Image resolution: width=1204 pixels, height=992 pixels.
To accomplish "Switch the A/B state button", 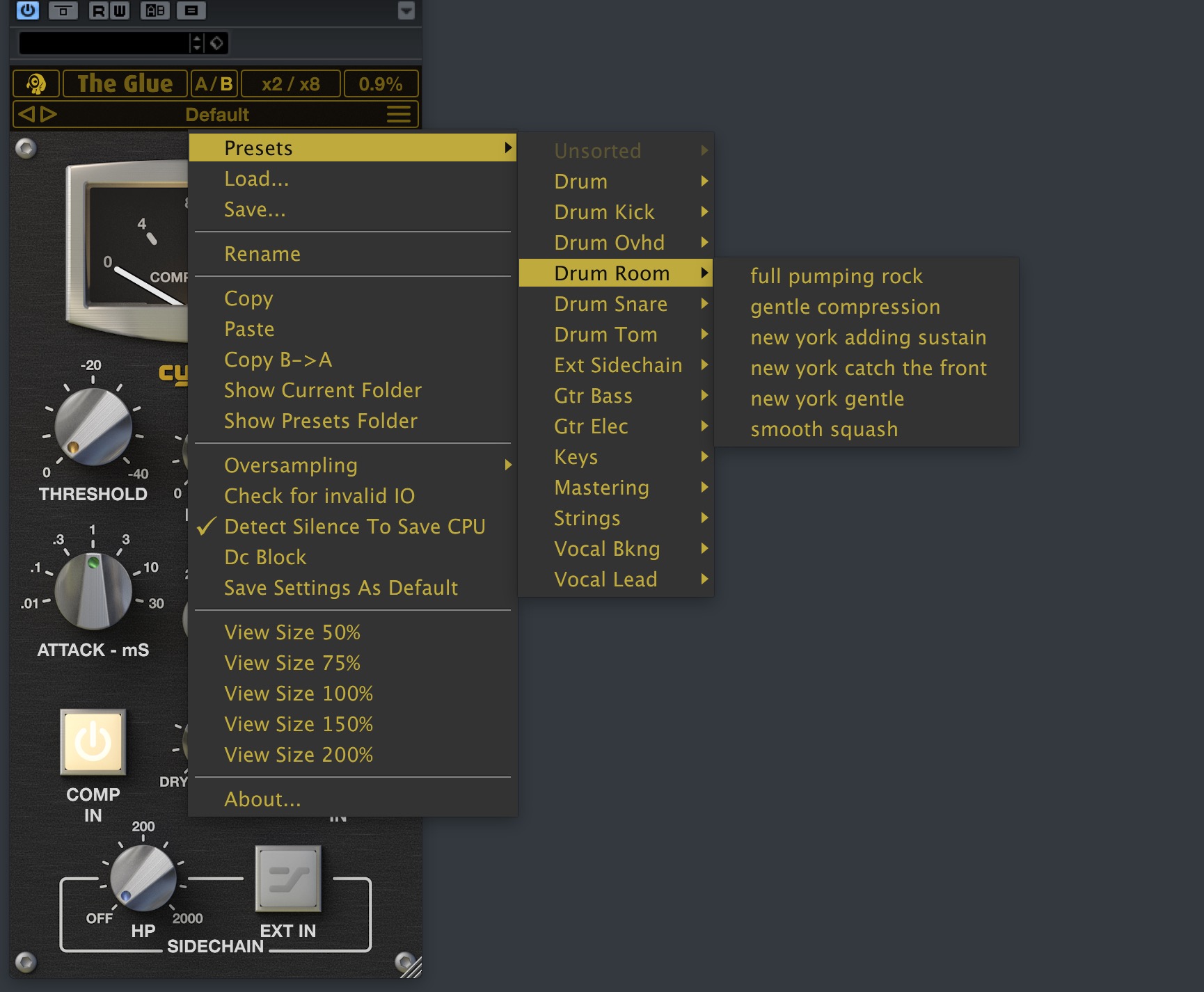I will pyautogui.click(x=214, y=84).
